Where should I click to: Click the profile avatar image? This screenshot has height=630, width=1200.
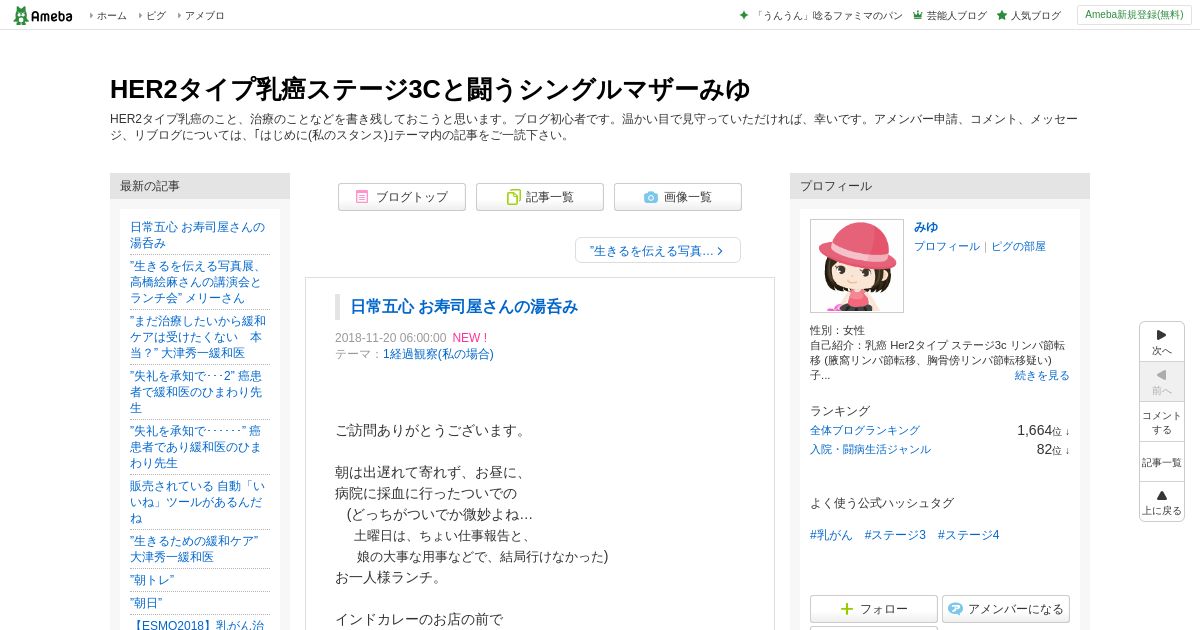pyautogui.click(x=857, y=266)
